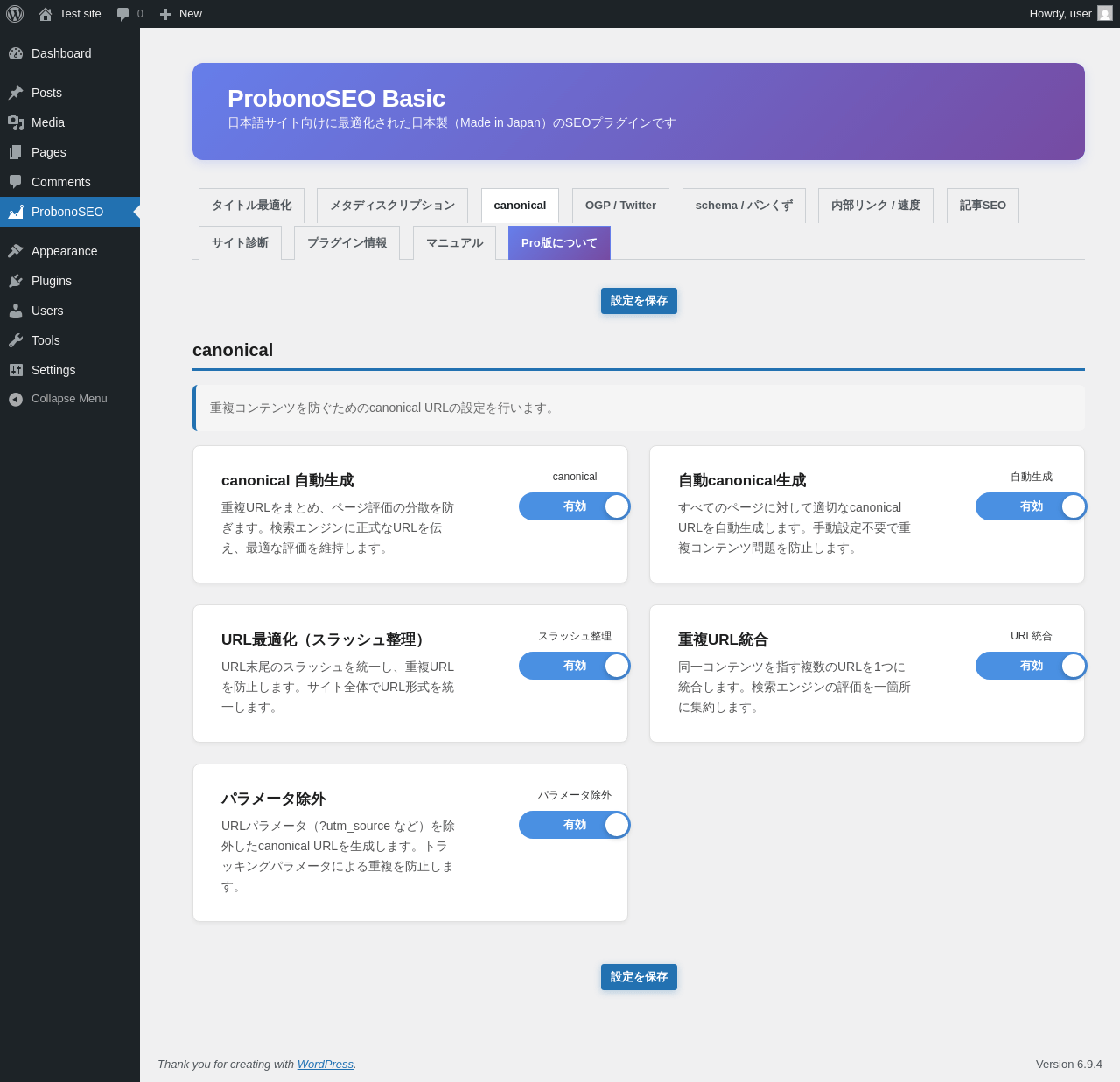Image resolution: width=1120 pixels, height=1082 pixels.
Task: Switch to メタディスクリプション tab
Action: (x=392, y=206)
